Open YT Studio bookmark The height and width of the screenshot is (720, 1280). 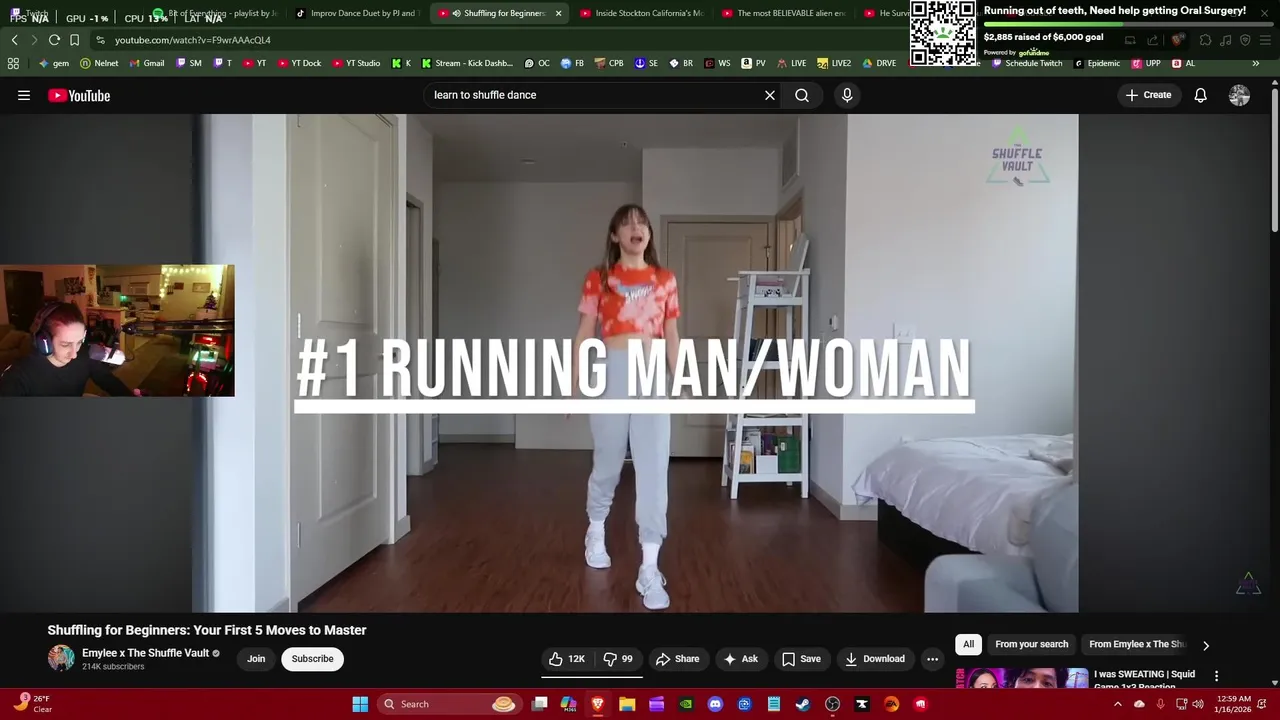356,63
